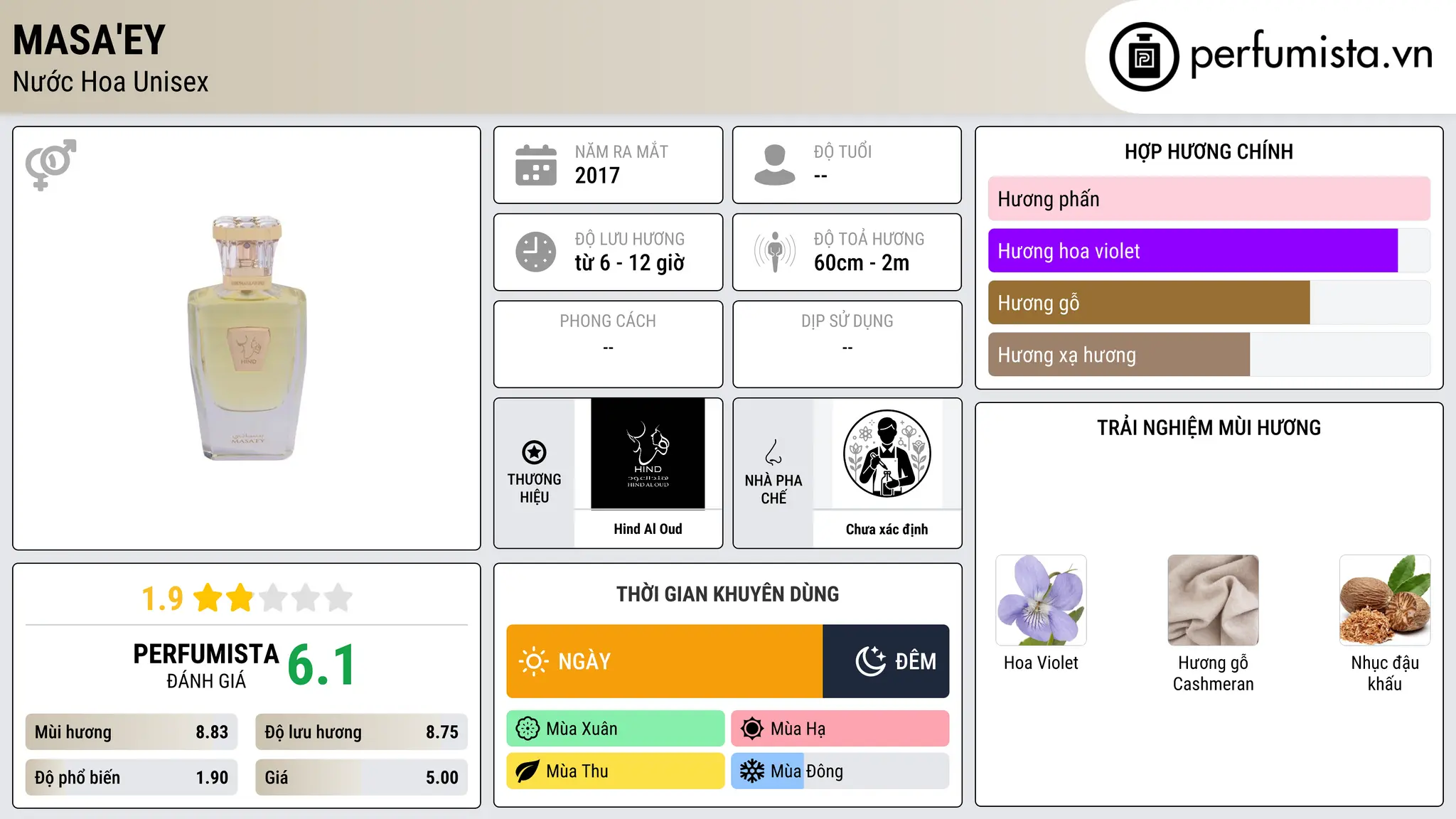Click the moon icon in the Đêm bar
Screen dimensions: 1456x819
point(870,661)
